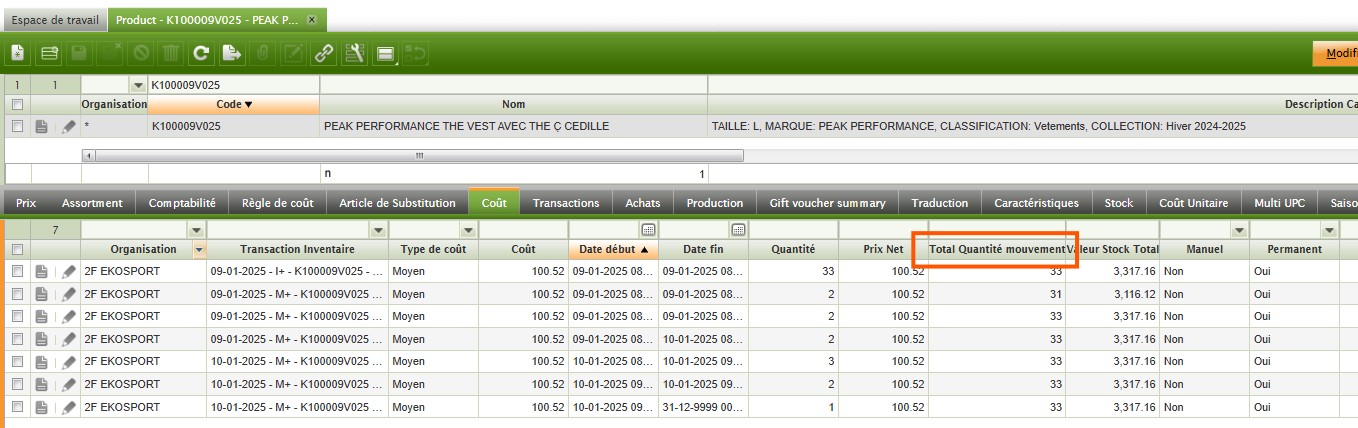The image size is (1358, 428).
Task: Open form view of row ending 31-12-9999
Action: [42, 408]
